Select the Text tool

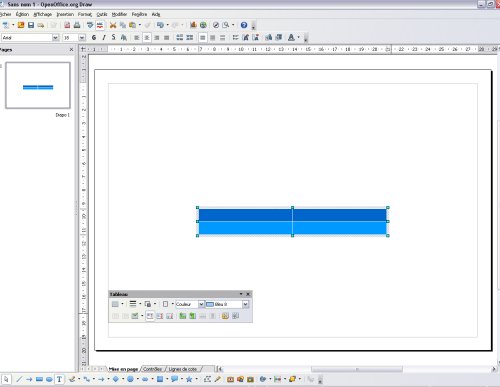[59, 379]
